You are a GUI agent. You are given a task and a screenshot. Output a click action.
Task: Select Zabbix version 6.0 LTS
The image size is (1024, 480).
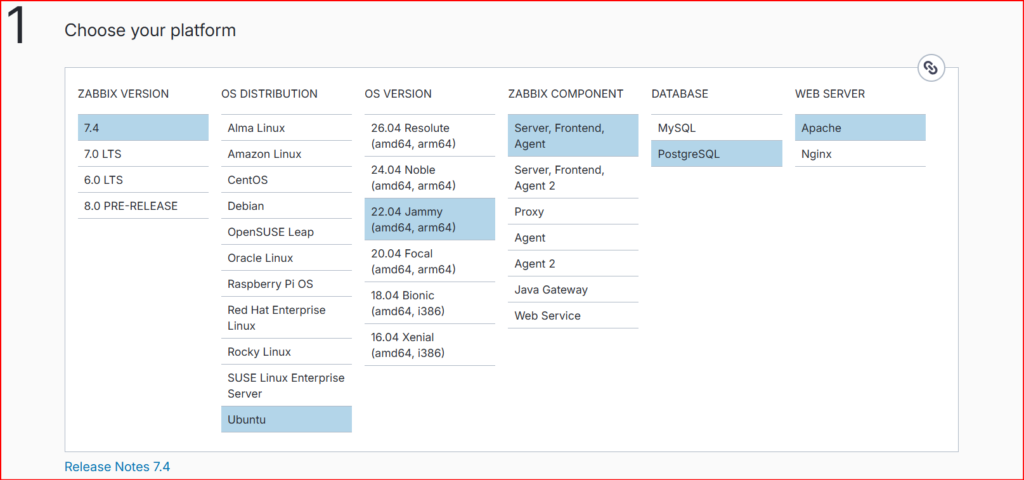coord(143,180)
